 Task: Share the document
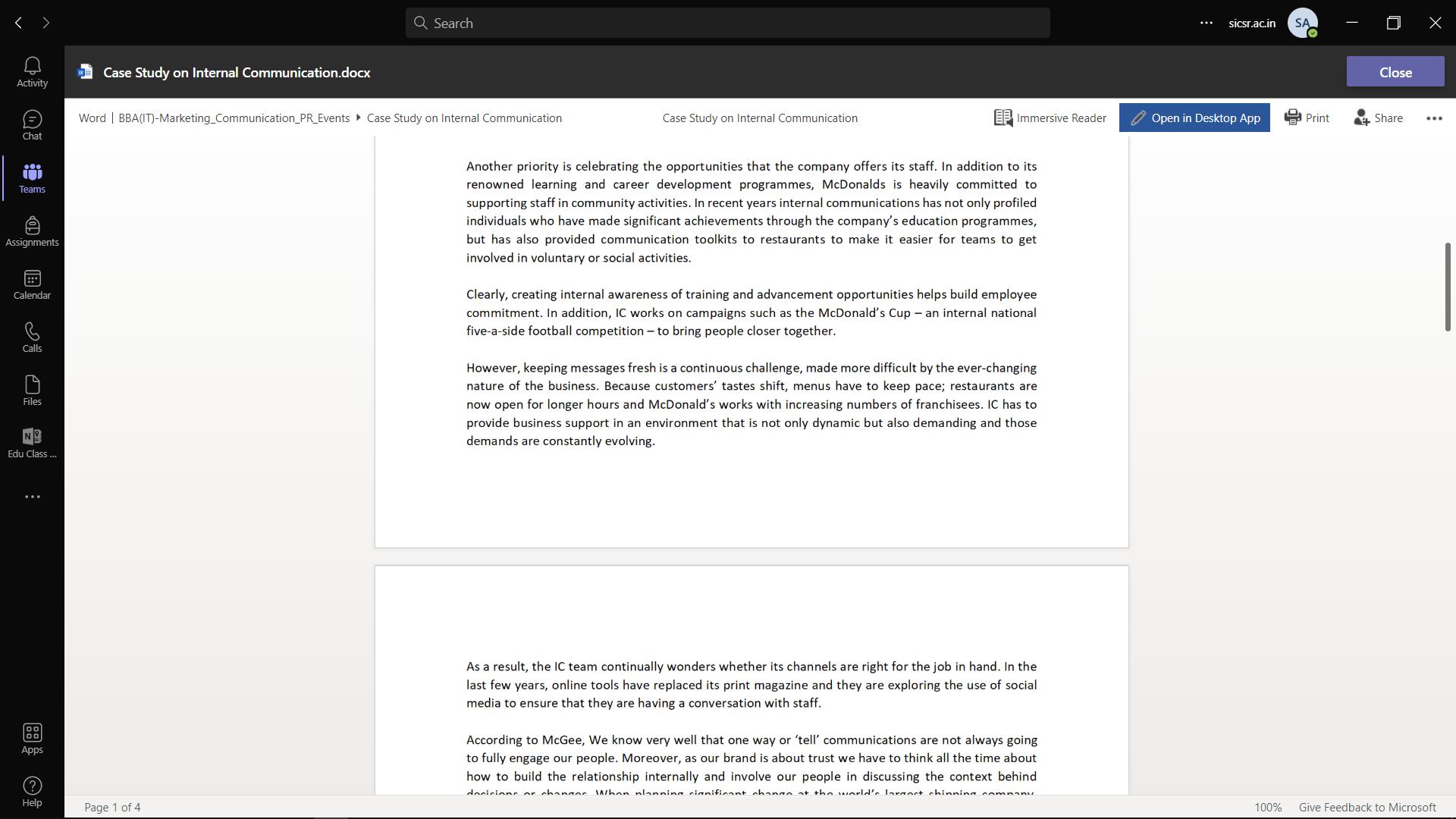click(x=1378, y=118)
